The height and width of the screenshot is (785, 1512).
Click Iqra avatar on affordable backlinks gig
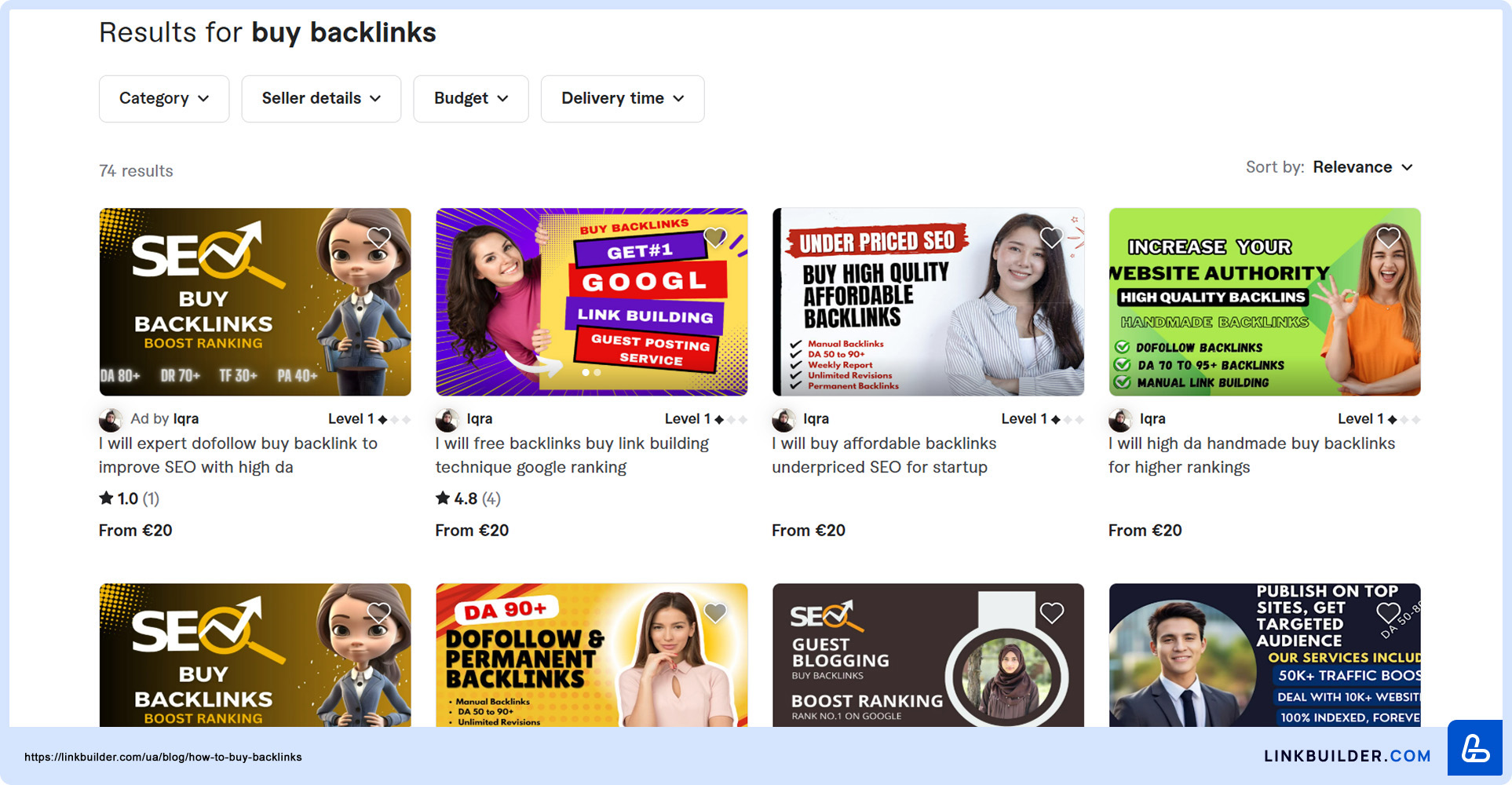(x=783, y=420)
